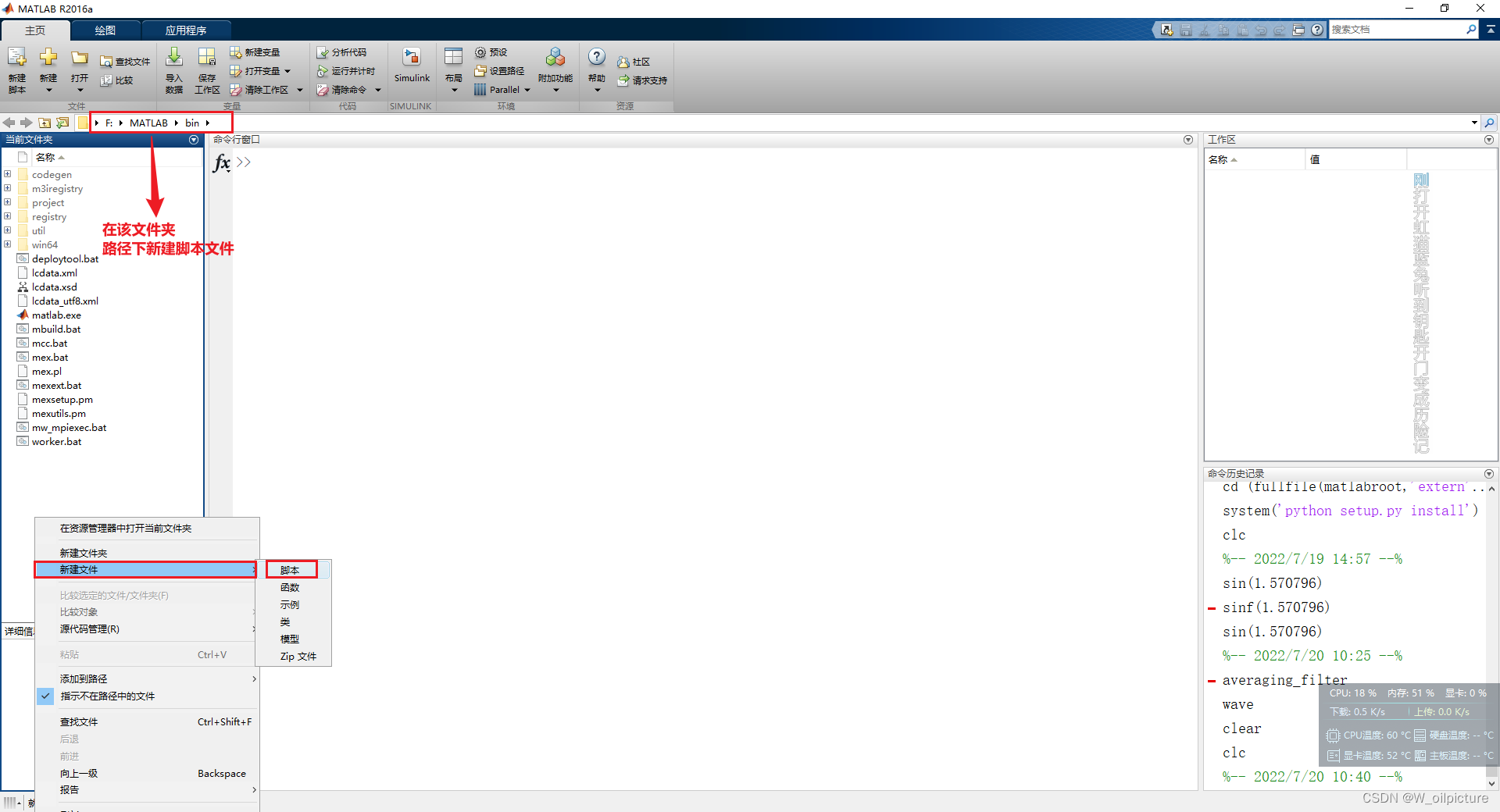Switch to the 应用程序 ribbon tab

coord(186,30)
